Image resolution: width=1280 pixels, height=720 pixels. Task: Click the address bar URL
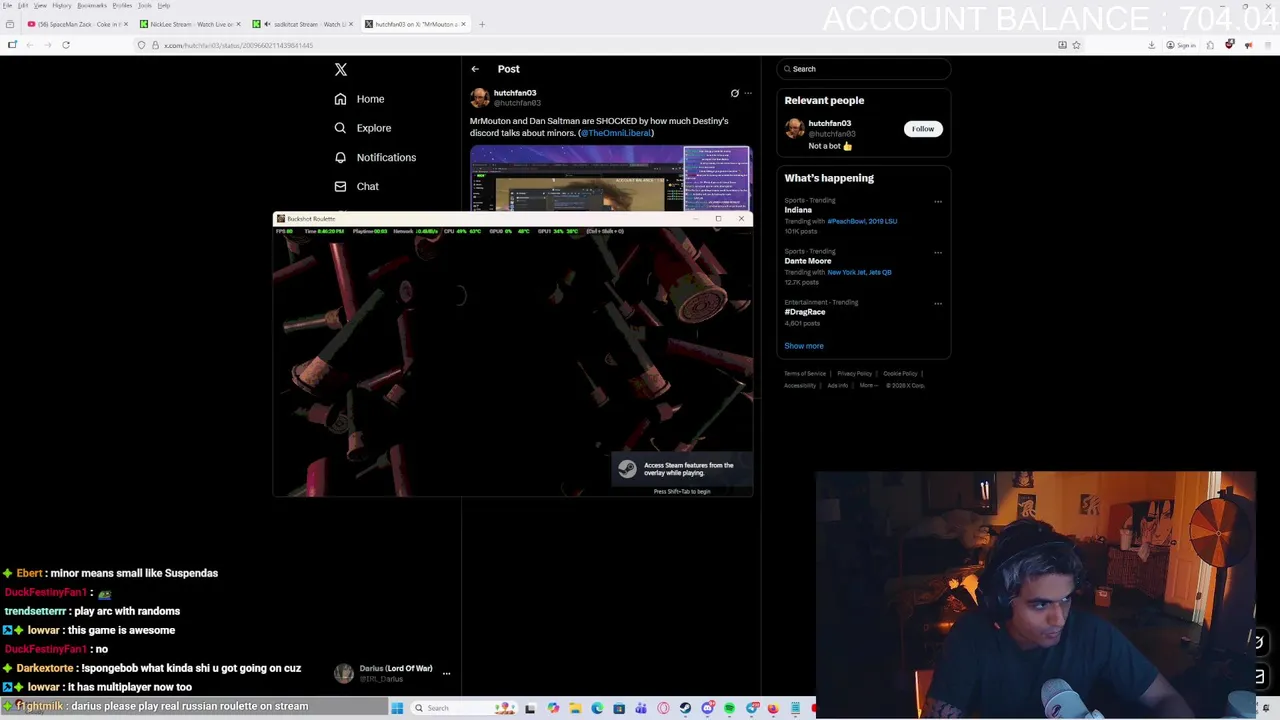[x=238, y=45]
